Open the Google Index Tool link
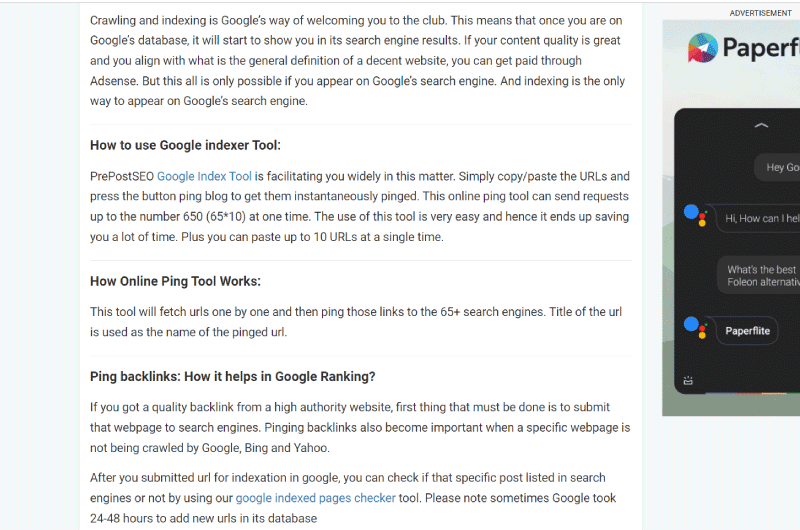This screenshot has width=800, height=530. [x=204, y=176]
